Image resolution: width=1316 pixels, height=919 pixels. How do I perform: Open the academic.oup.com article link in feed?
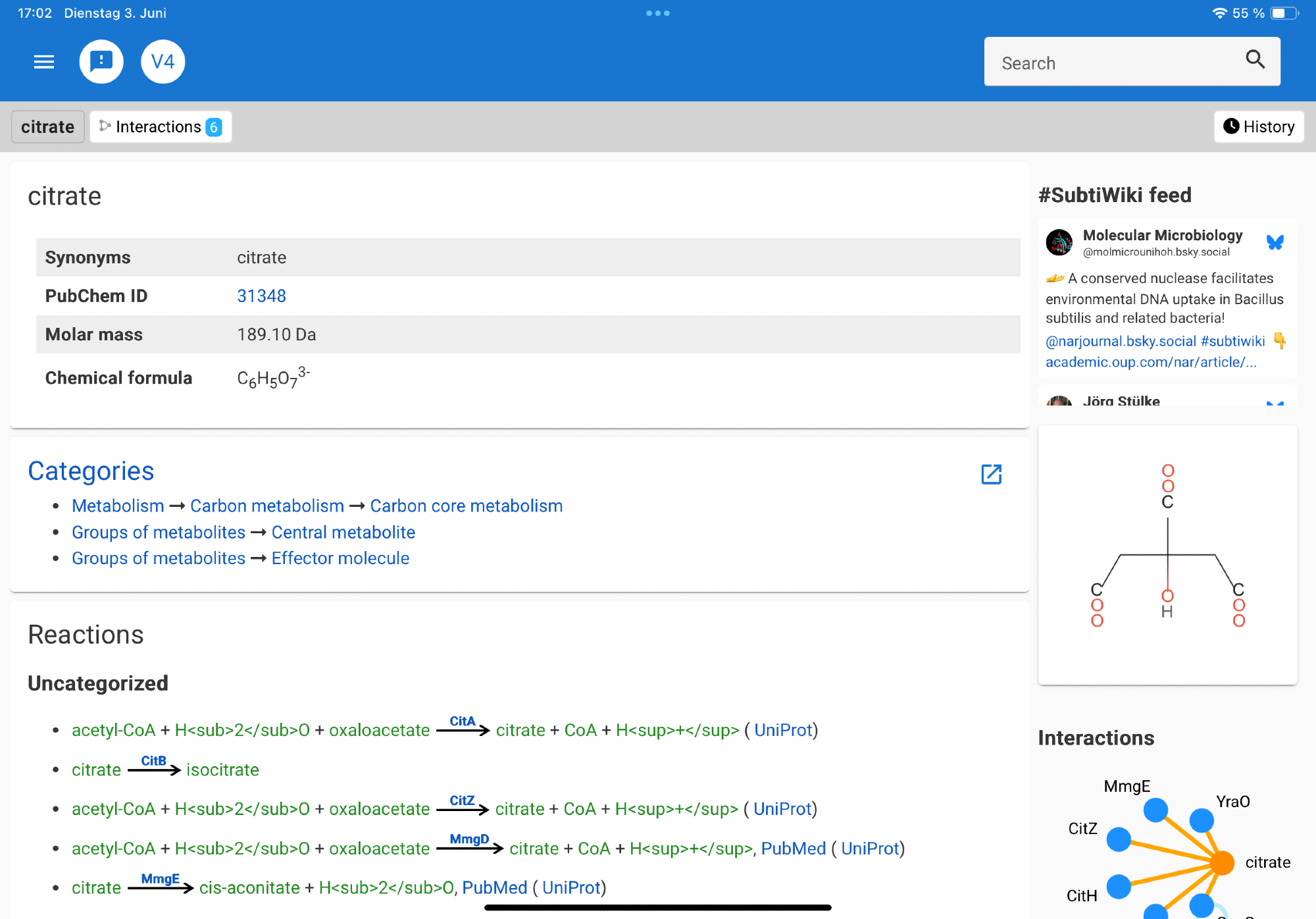pyautogui.click(x=1150, y=362)
